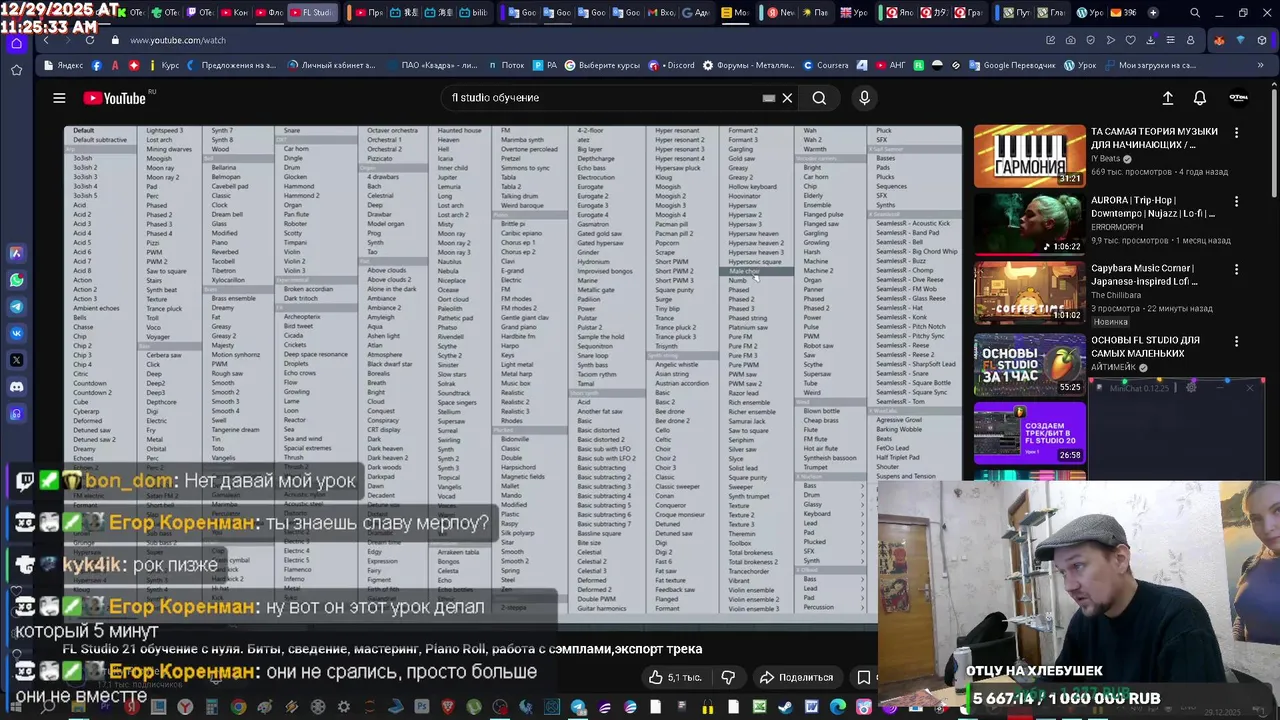Open the Google Переводчик bookmark
The width and height of the screenshot is (1280, 720).
(1012, 65)
